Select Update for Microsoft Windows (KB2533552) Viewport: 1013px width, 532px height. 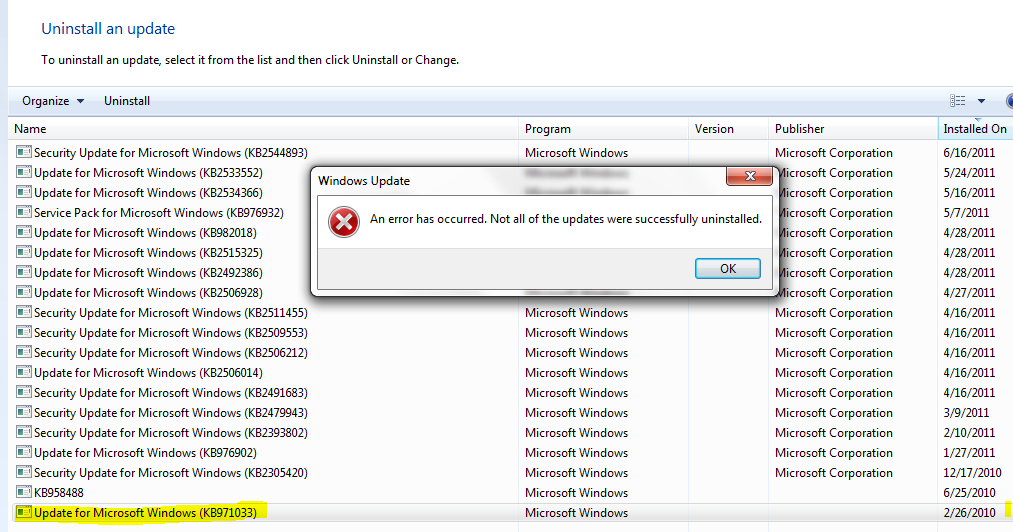tap(148, 173)
